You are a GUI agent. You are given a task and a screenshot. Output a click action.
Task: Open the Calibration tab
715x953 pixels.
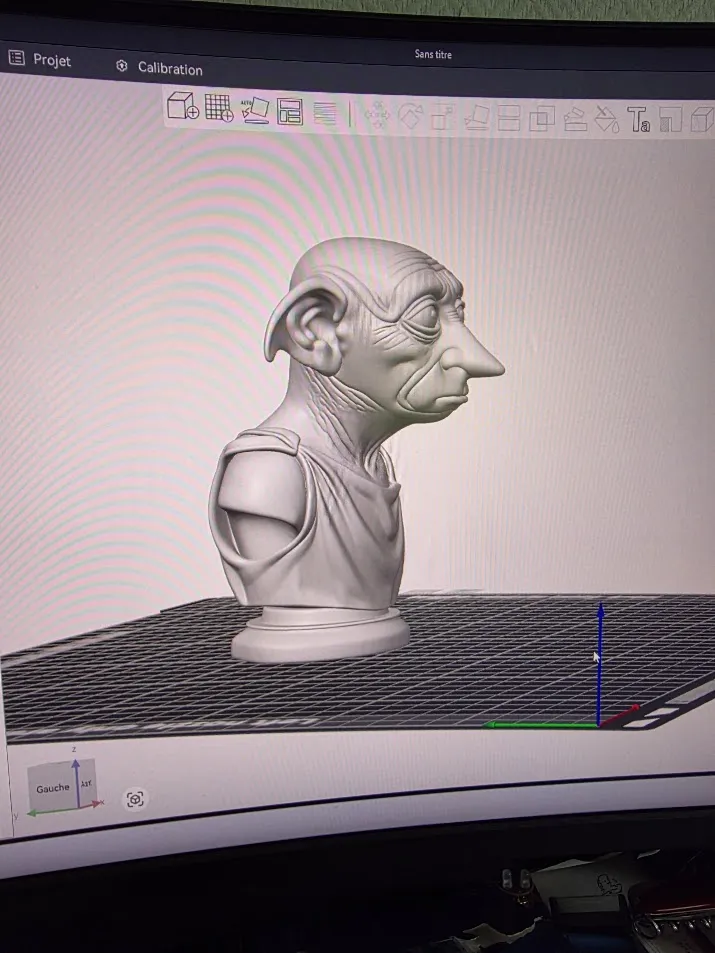point(159,67)
